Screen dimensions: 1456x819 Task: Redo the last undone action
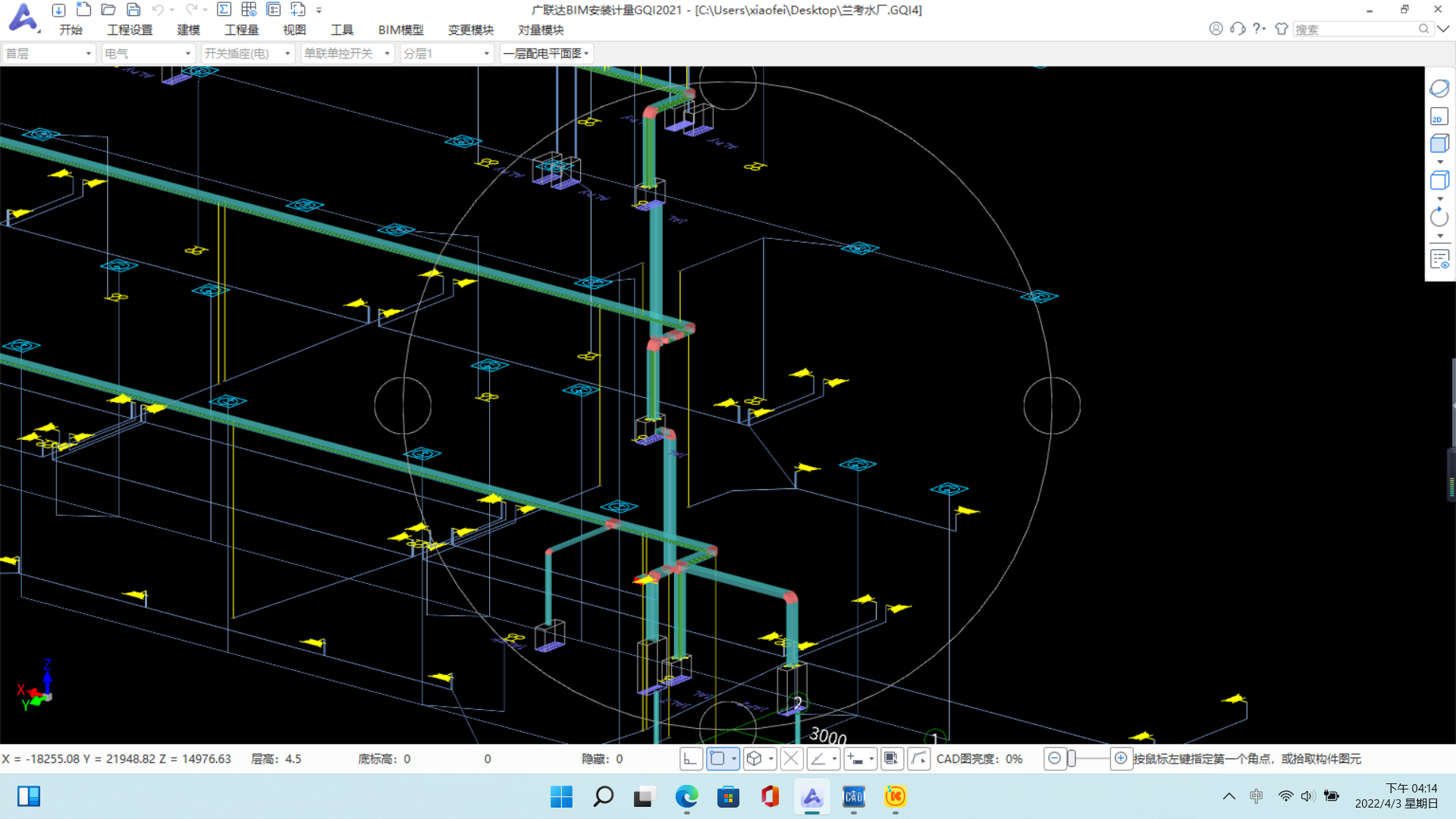(x=191, y=10)
